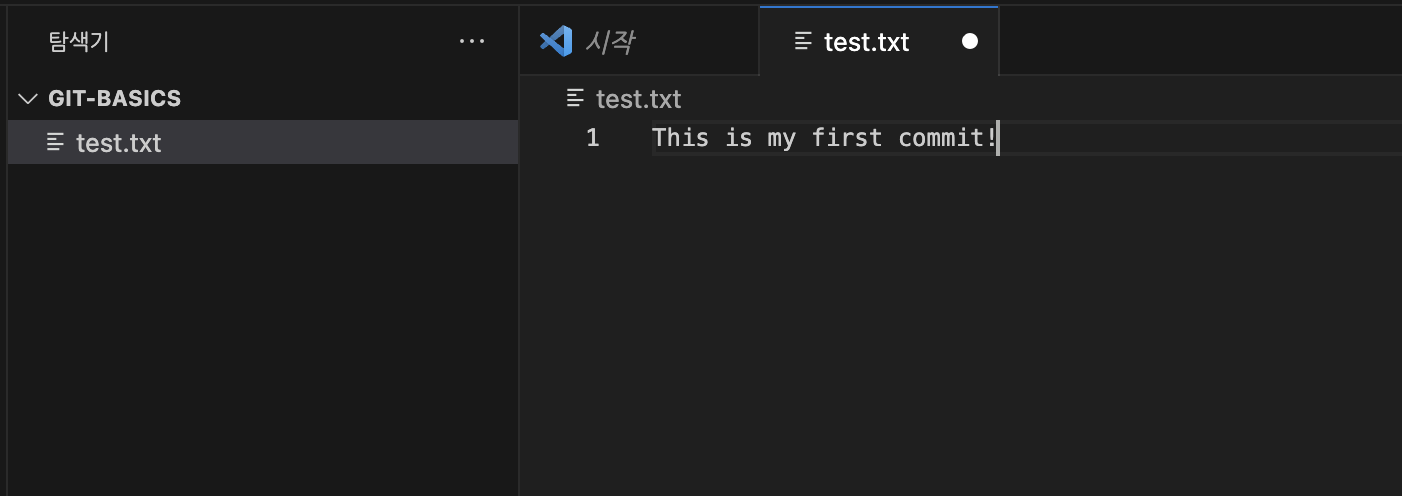Click the word "This" in the editor
The width and height of the screenshot is (1402, 496).
coord(681,138)
